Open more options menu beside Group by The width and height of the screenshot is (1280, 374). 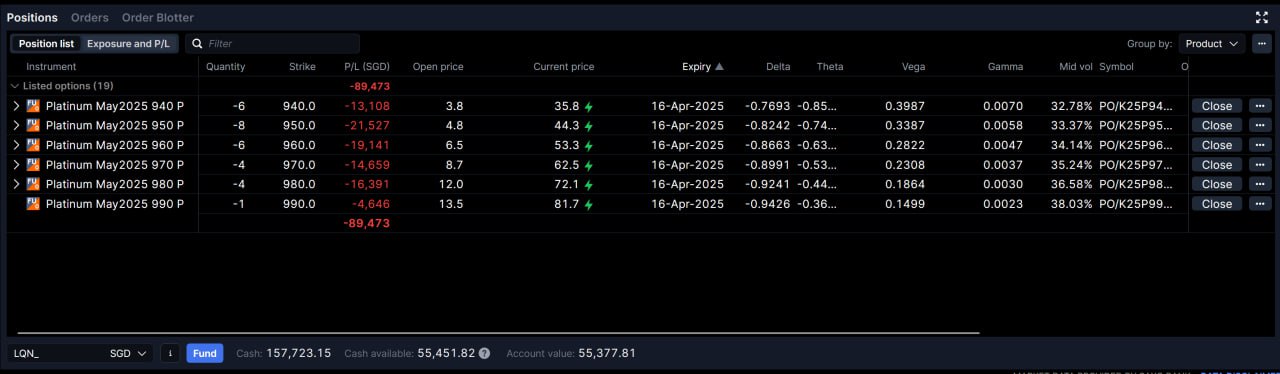tap(1261, 44)
